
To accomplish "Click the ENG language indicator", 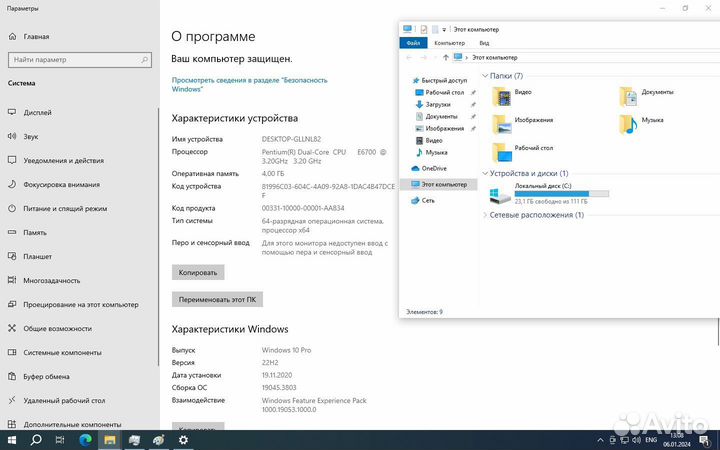I will [651, 440].
